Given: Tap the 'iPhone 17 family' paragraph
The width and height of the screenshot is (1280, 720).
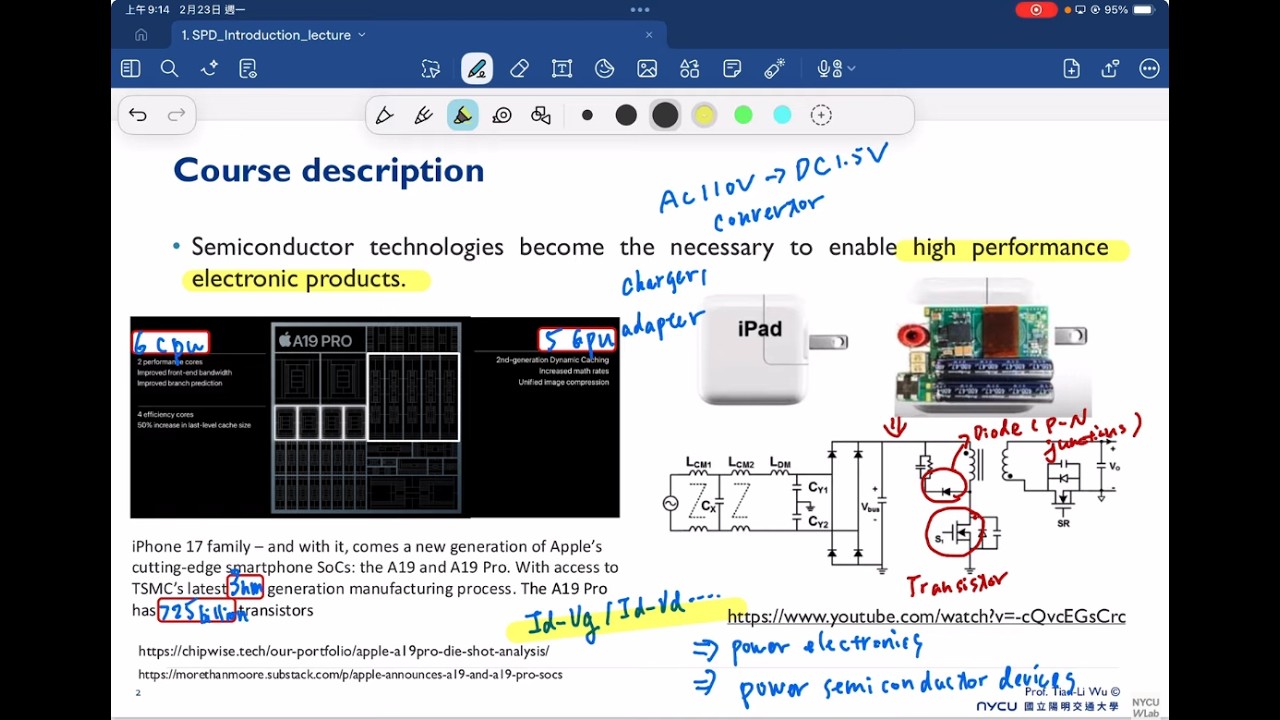Looking at the screenshot, I should point(375,578).
